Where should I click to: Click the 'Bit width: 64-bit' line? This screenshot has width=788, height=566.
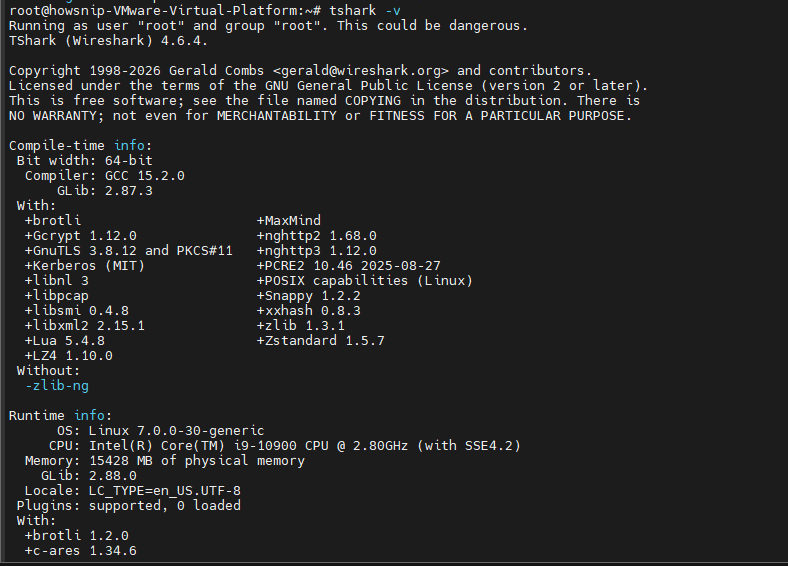(84, 161)
